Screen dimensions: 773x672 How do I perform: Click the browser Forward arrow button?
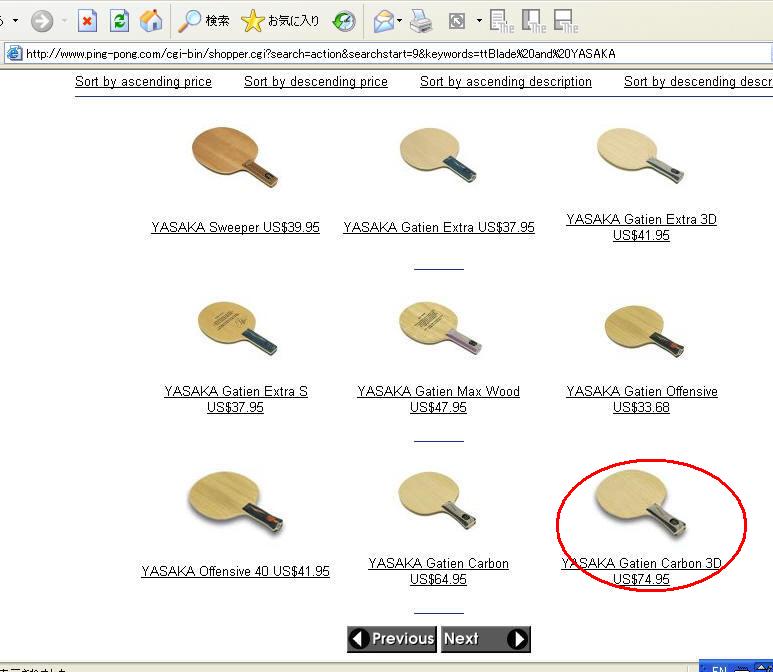tap(42, 21)
